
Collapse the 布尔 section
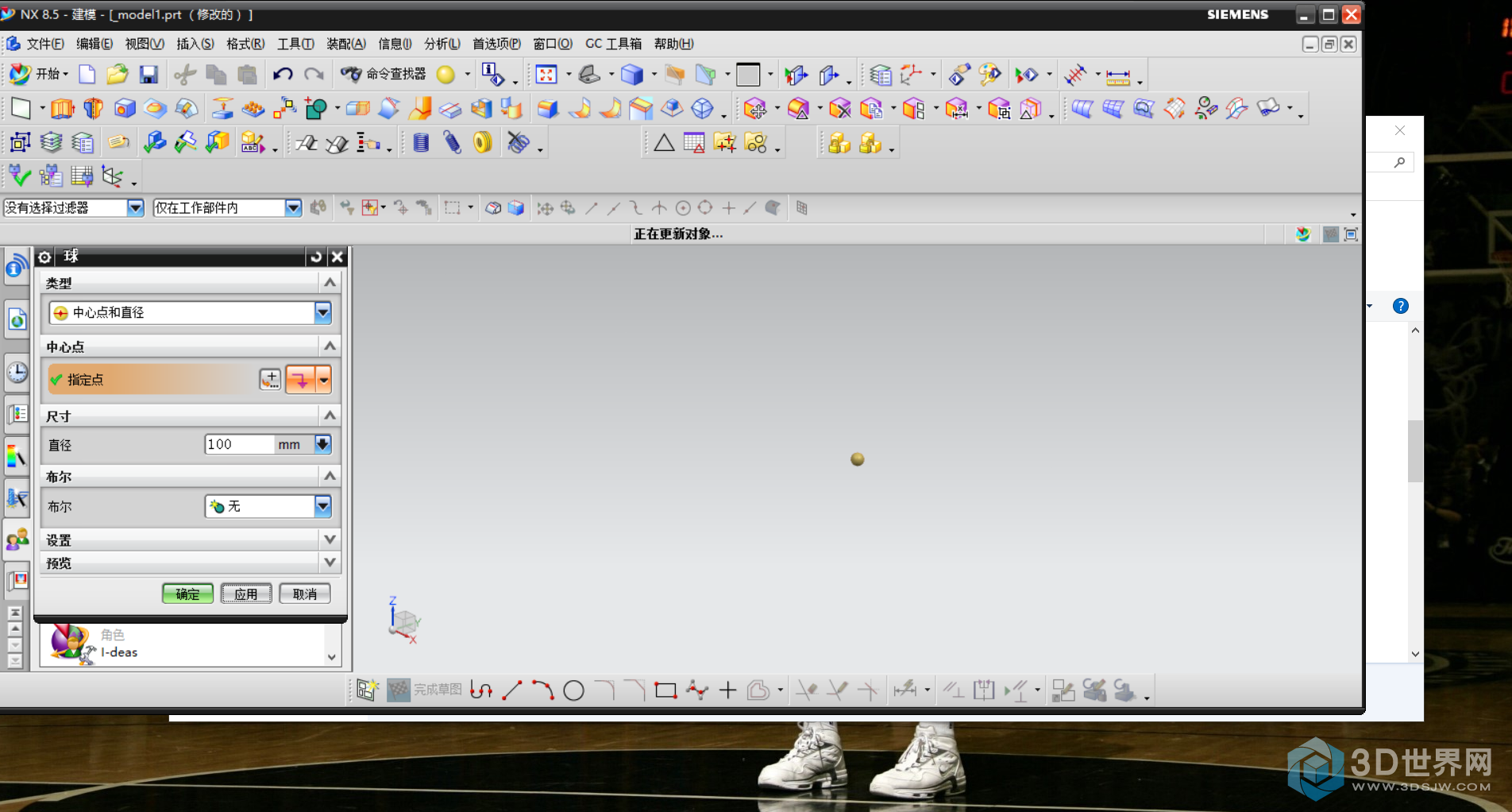330,476
